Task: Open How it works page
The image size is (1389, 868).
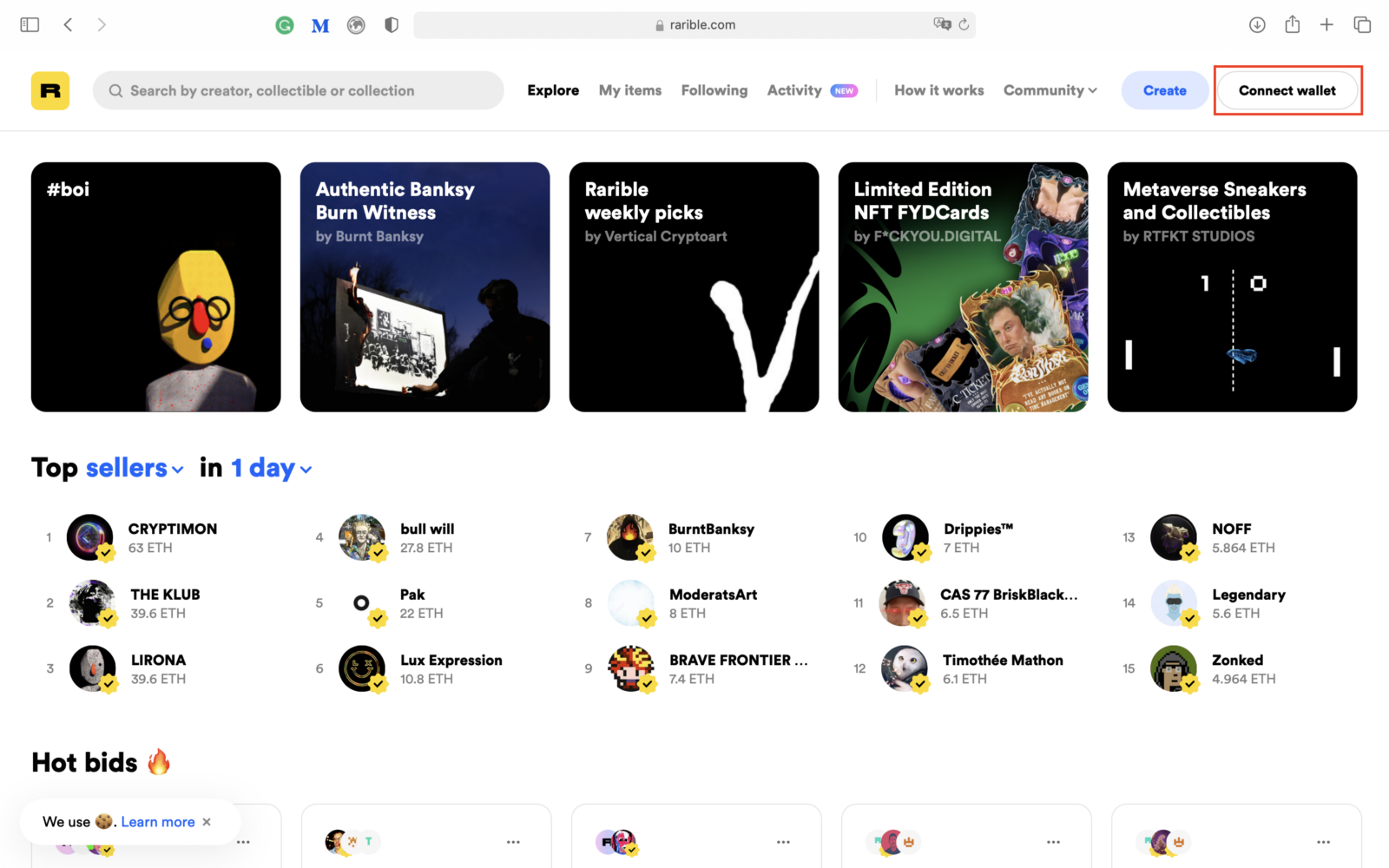Action: (939, 90)
